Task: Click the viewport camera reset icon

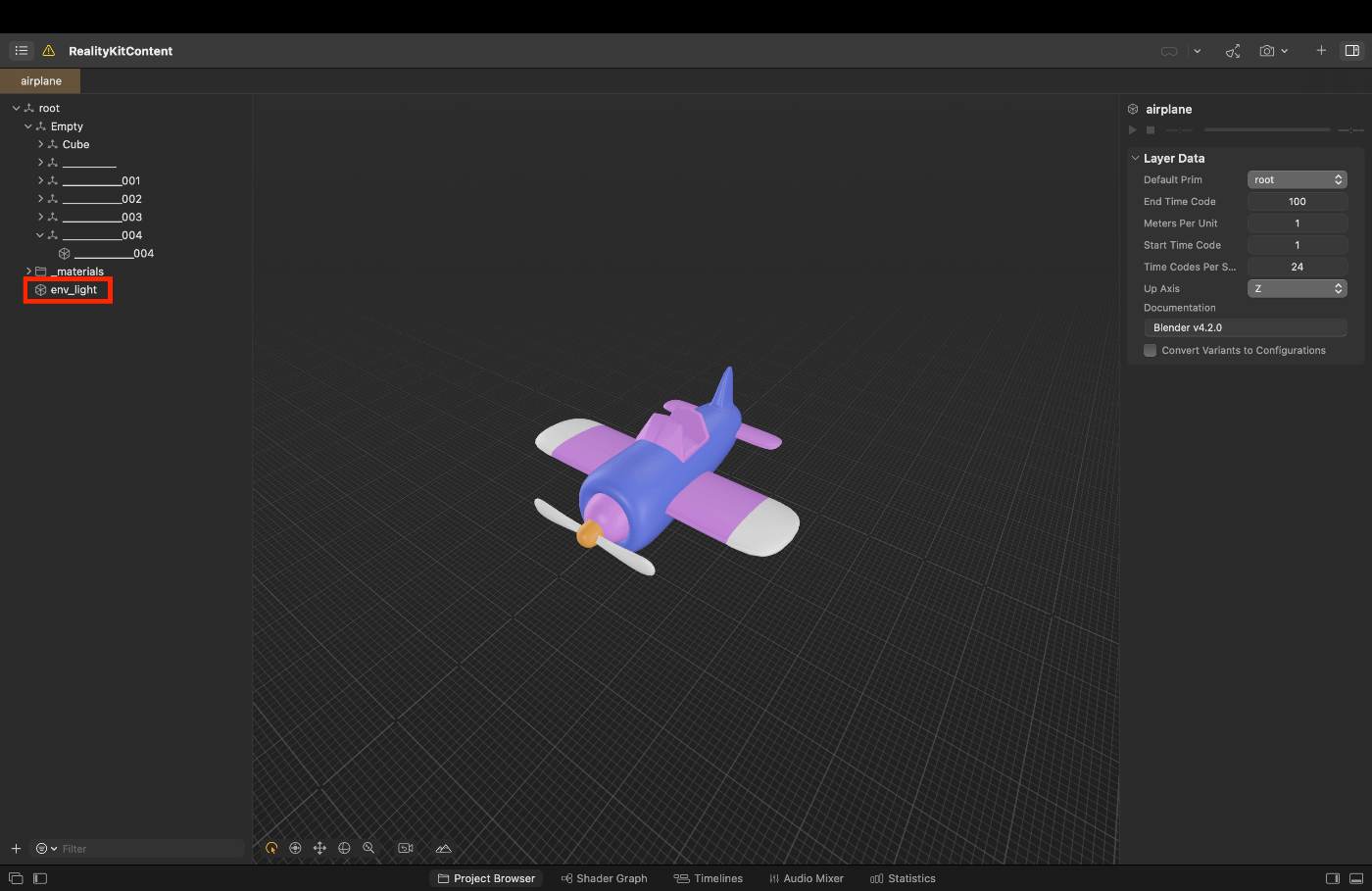Action: click(406, 848)
